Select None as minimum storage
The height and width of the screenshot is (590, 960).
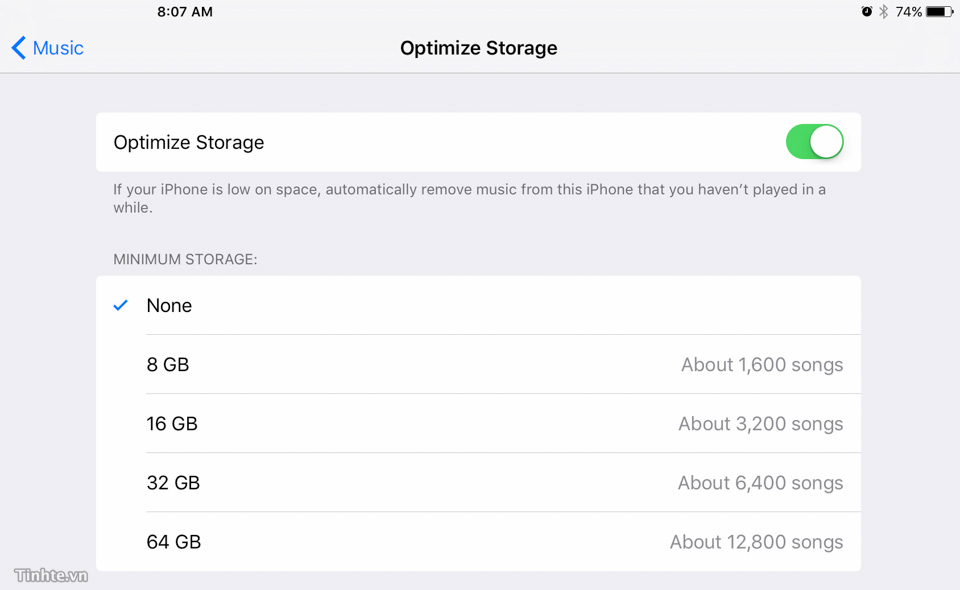point(169,306)
